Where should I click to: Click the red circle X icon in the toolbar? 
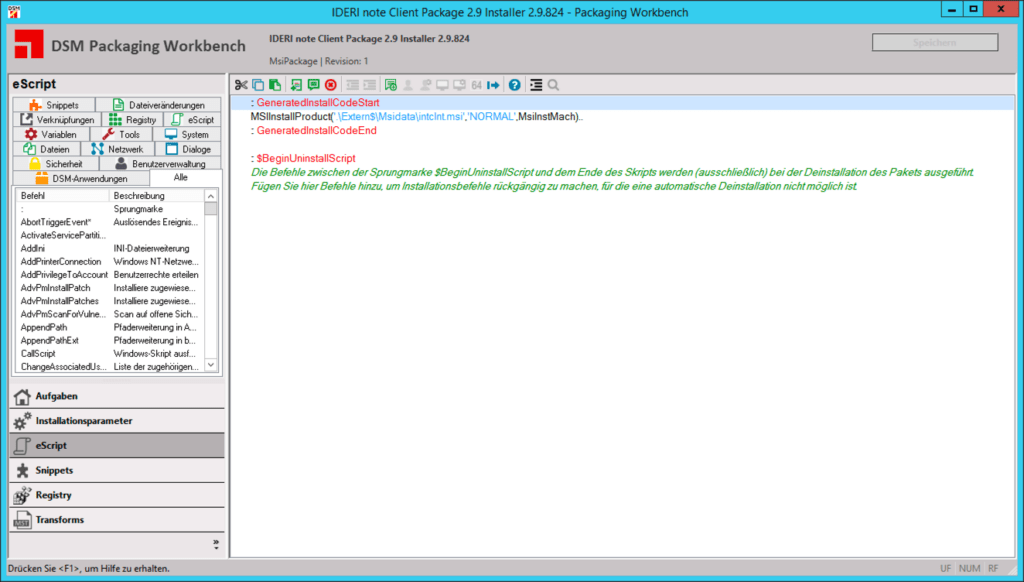(330, 85)
